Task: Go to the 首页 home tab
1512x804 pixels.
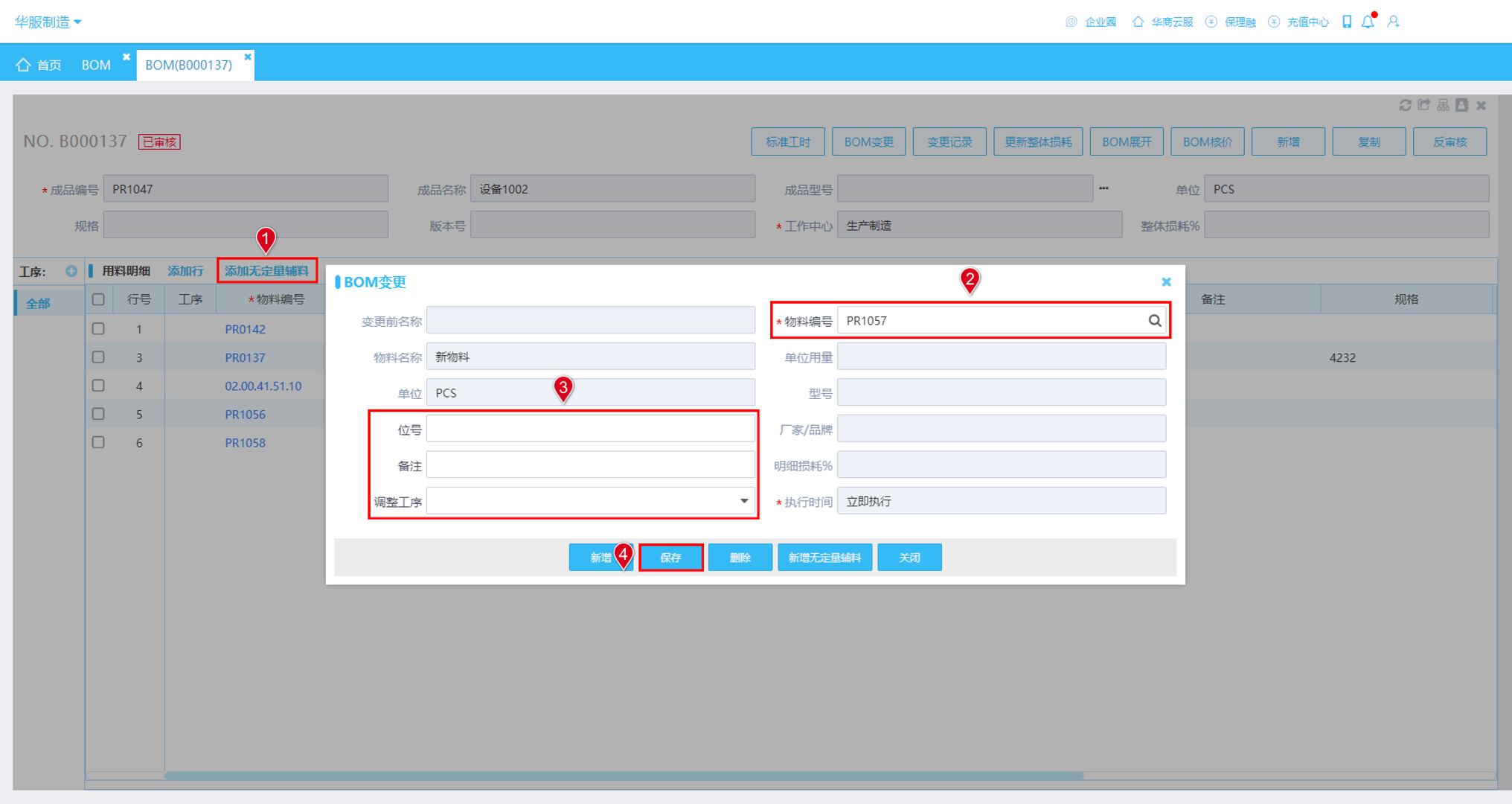Action: 39,65
